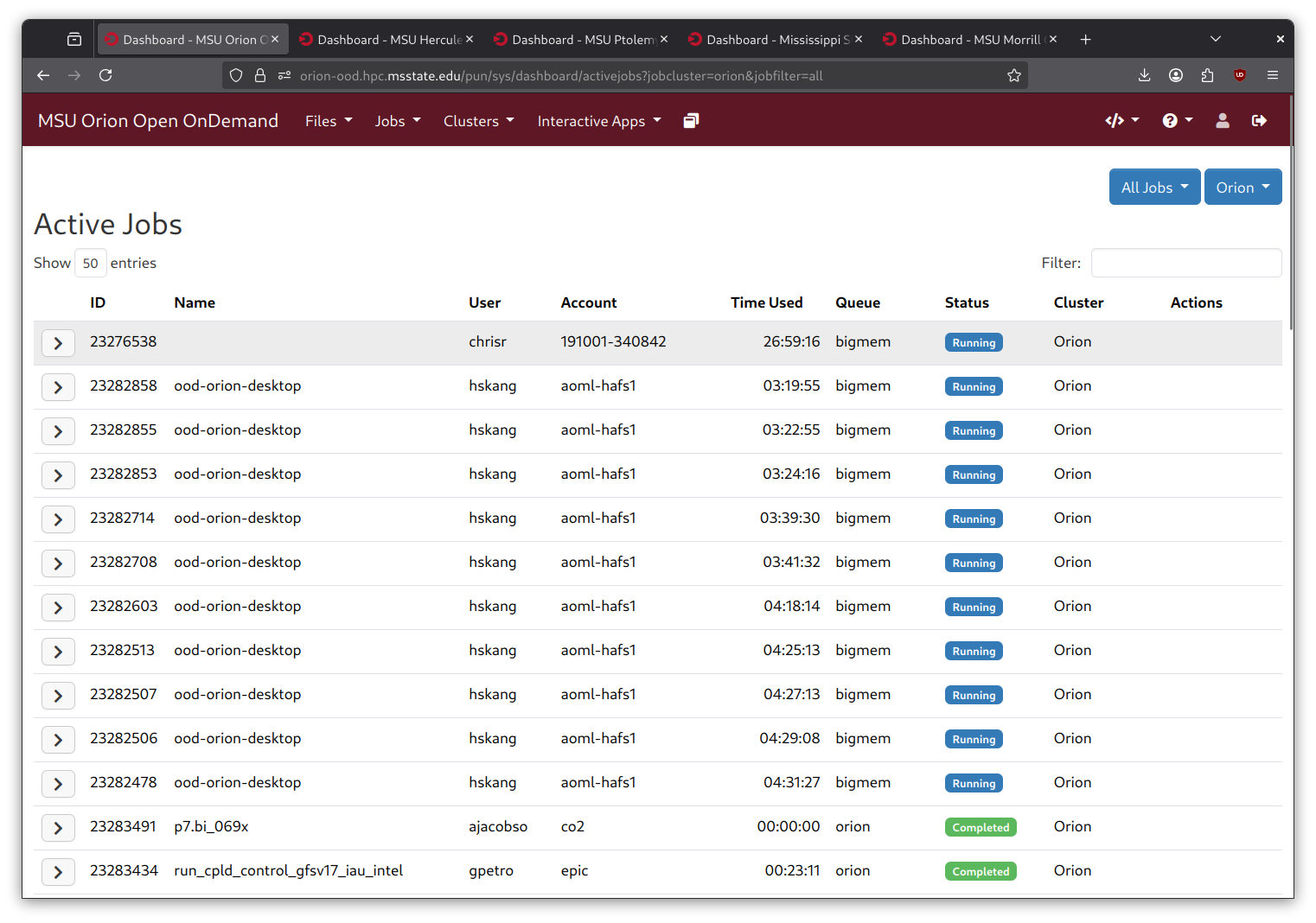List all tabs with the chevron button
This screenshot has height=923, width=1316.
click(1216, 39)
